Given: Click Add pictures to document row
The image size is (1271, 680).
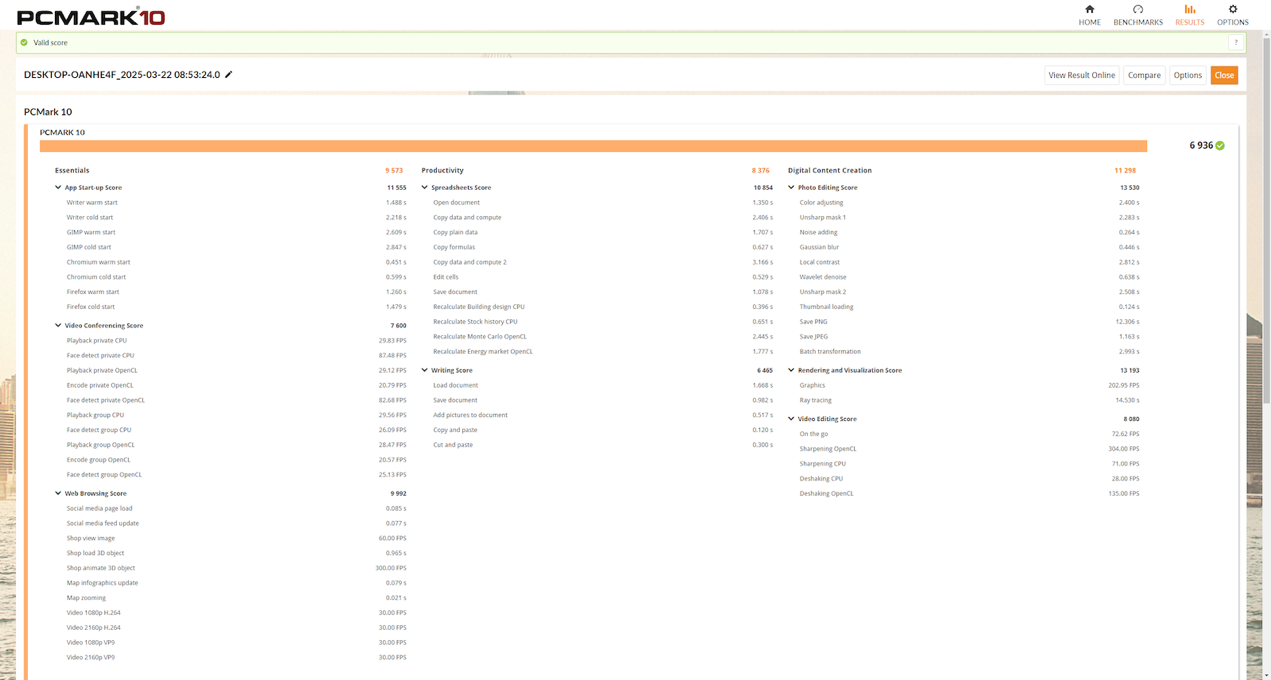Looking at the screenshot, I should coord(603,415).
